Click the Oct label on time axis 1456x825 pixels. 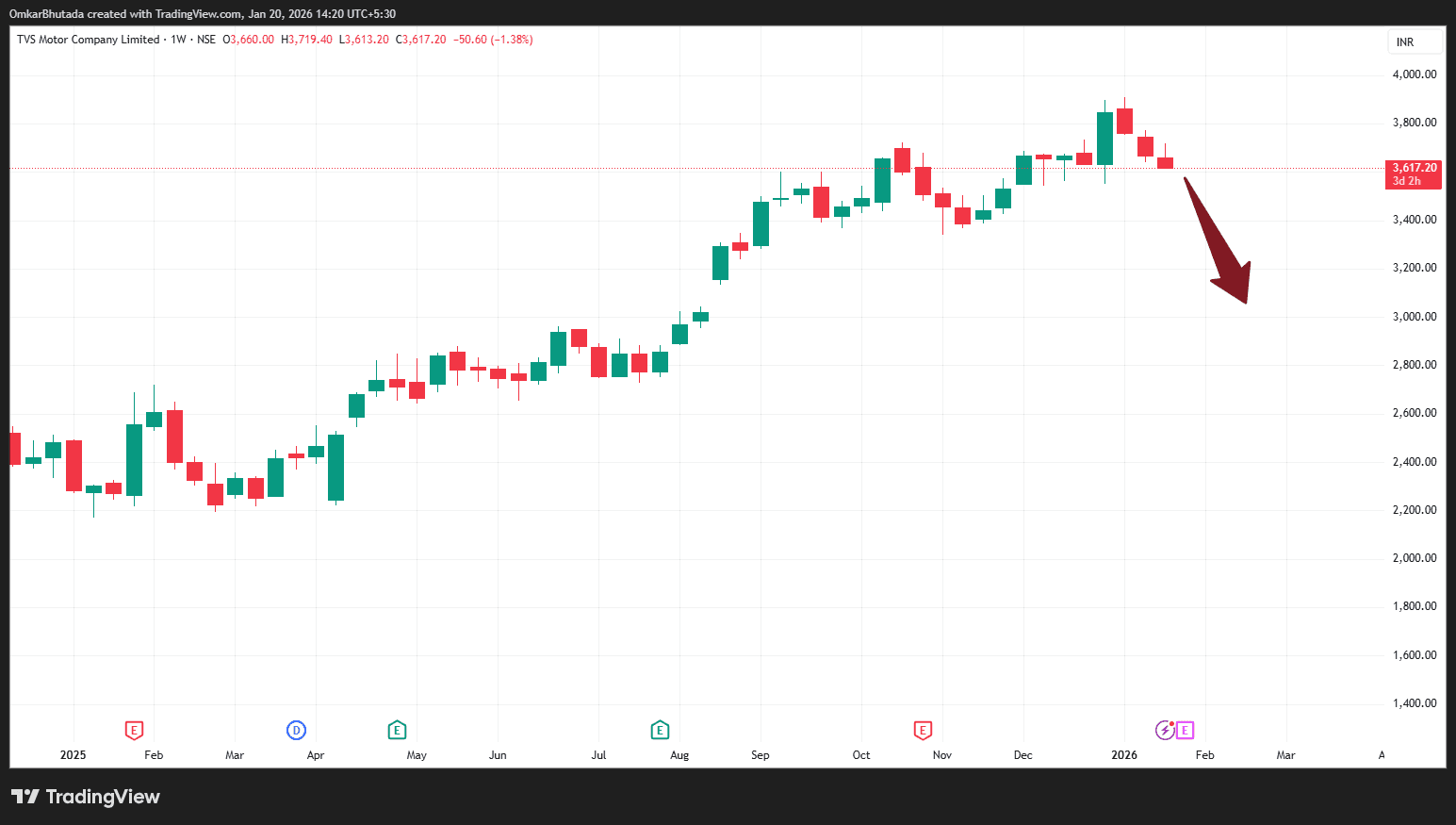861,755
